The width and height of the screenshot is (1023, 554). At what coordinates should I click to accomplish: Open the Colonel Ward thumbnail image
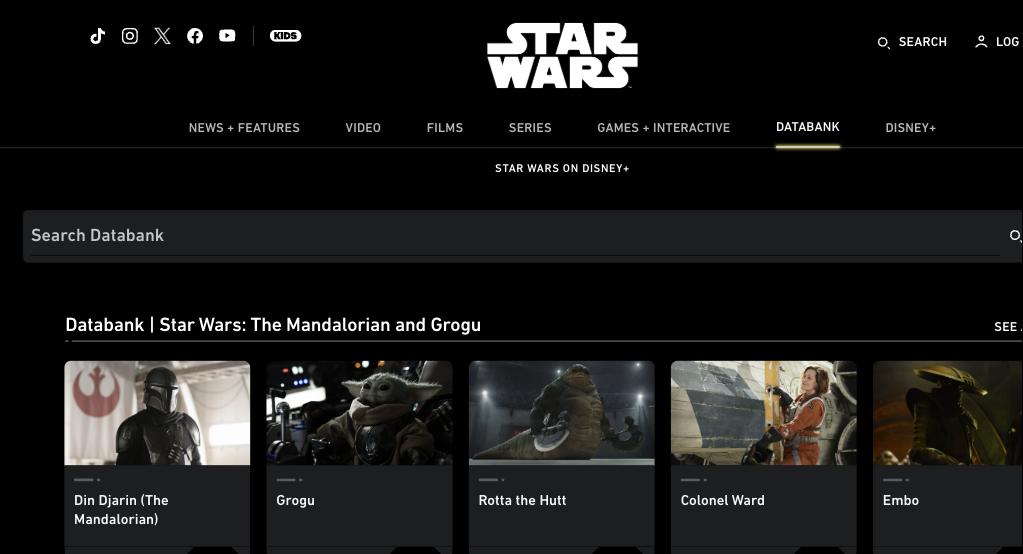click(x=764, y=413)
